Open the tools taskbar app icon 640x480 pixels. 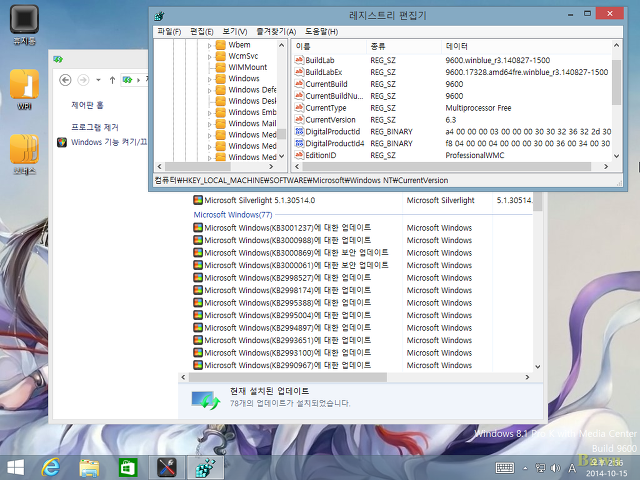[167, 468]
